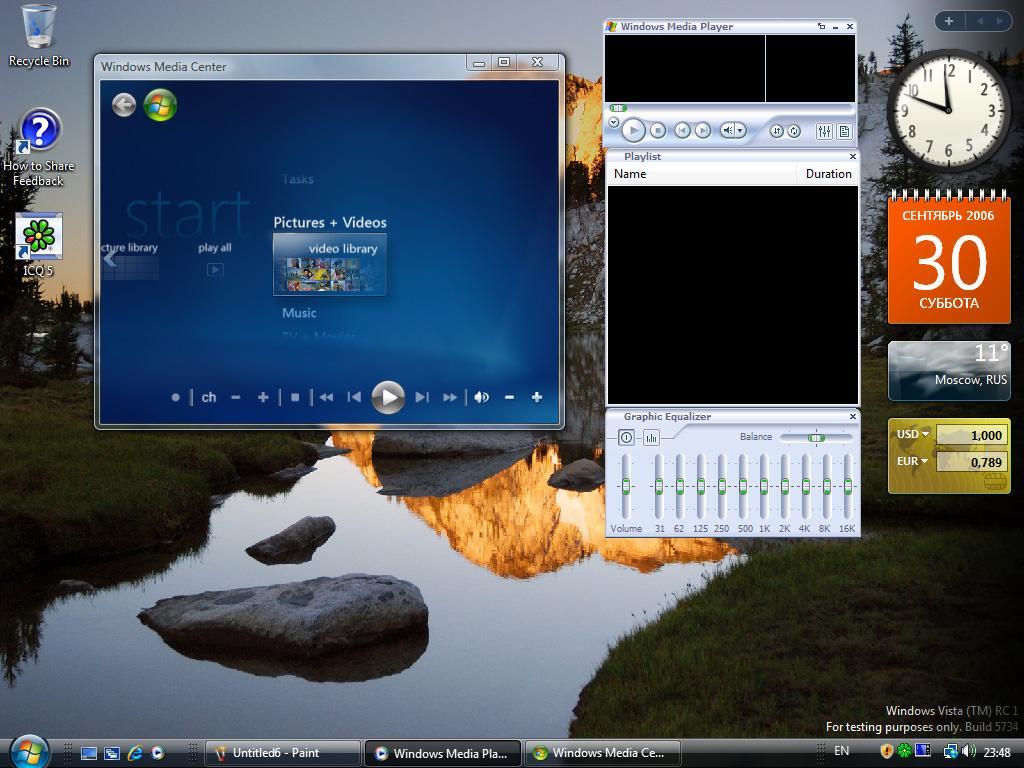Viewport: 1024px width, 768px height.
Task: Open the equalizer settings panel button
Action: point(824,131)
